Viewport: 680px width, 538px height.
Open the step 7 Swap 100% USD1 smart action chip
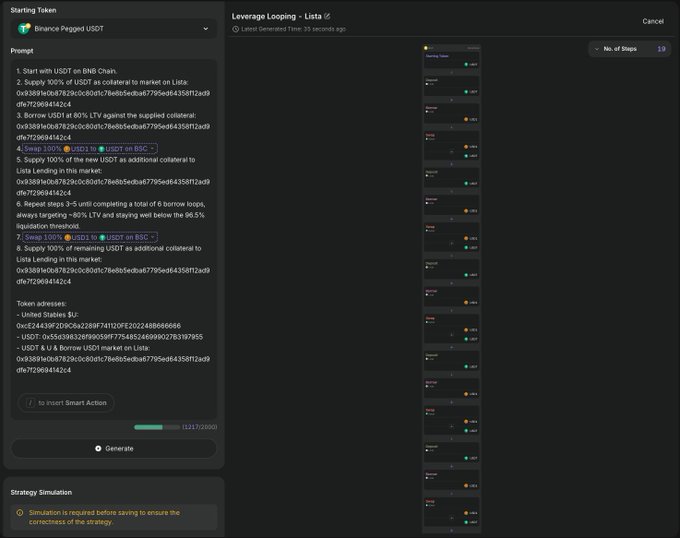click(x=90, y=237)
